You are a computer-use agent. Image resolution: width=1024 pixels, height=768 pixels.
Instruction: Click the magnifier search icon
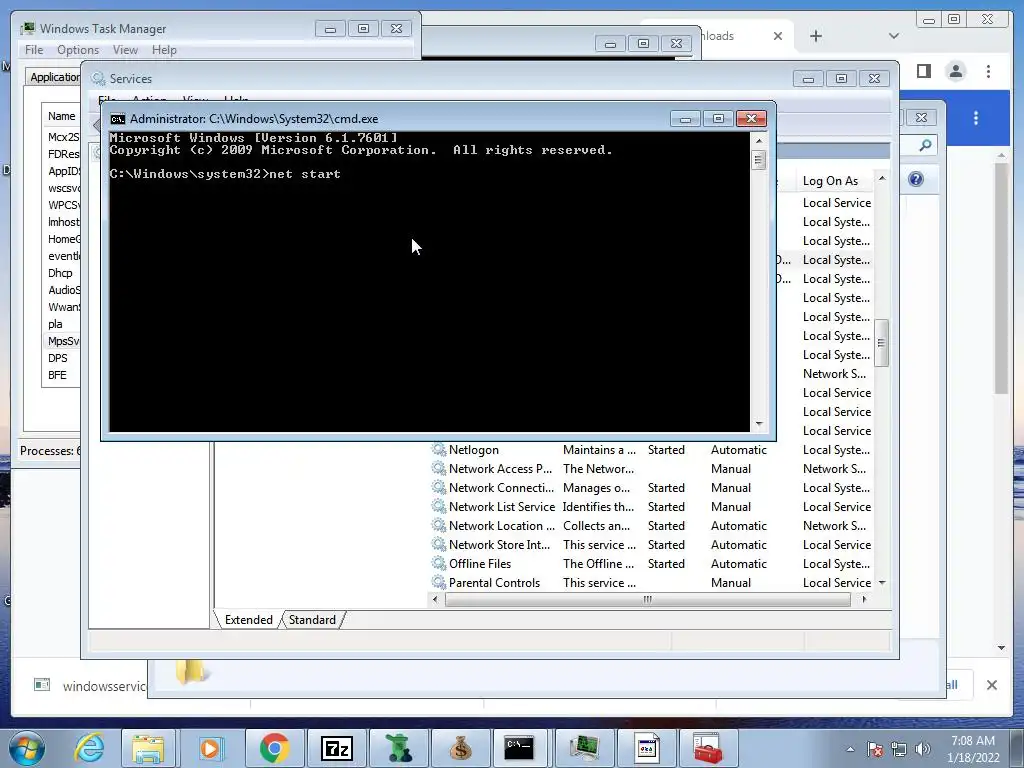pyautogui.click(x=925, y=145)
